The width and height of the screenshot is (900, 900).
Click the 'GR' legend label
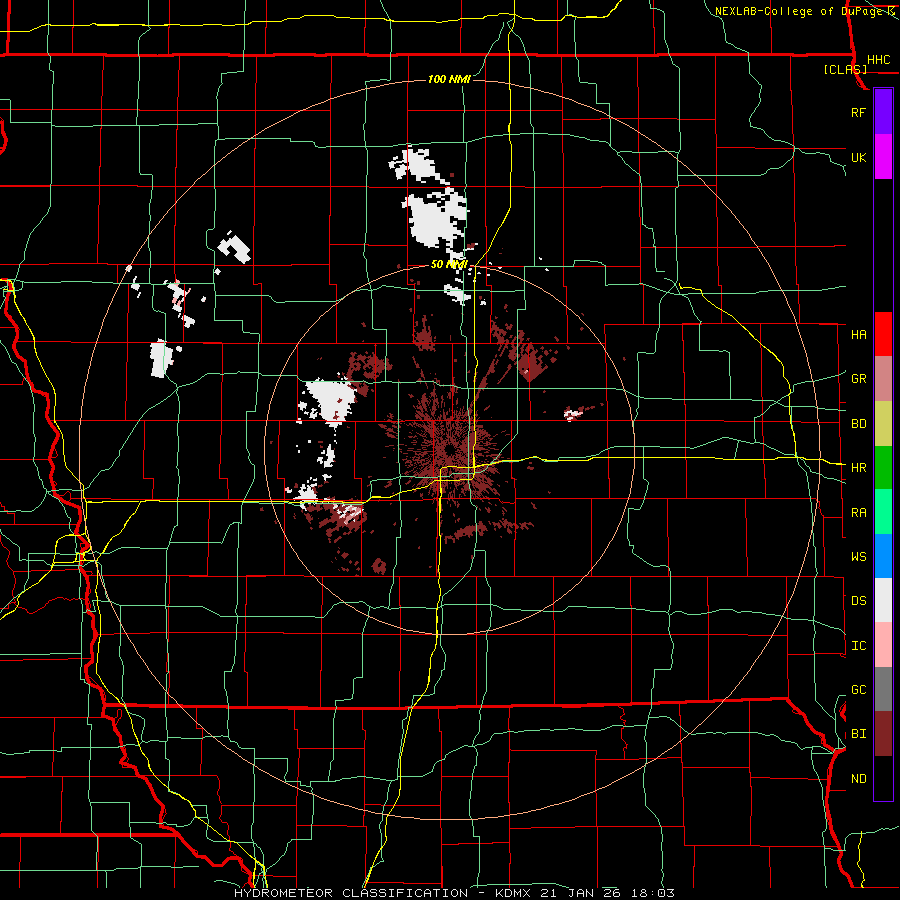858,379
